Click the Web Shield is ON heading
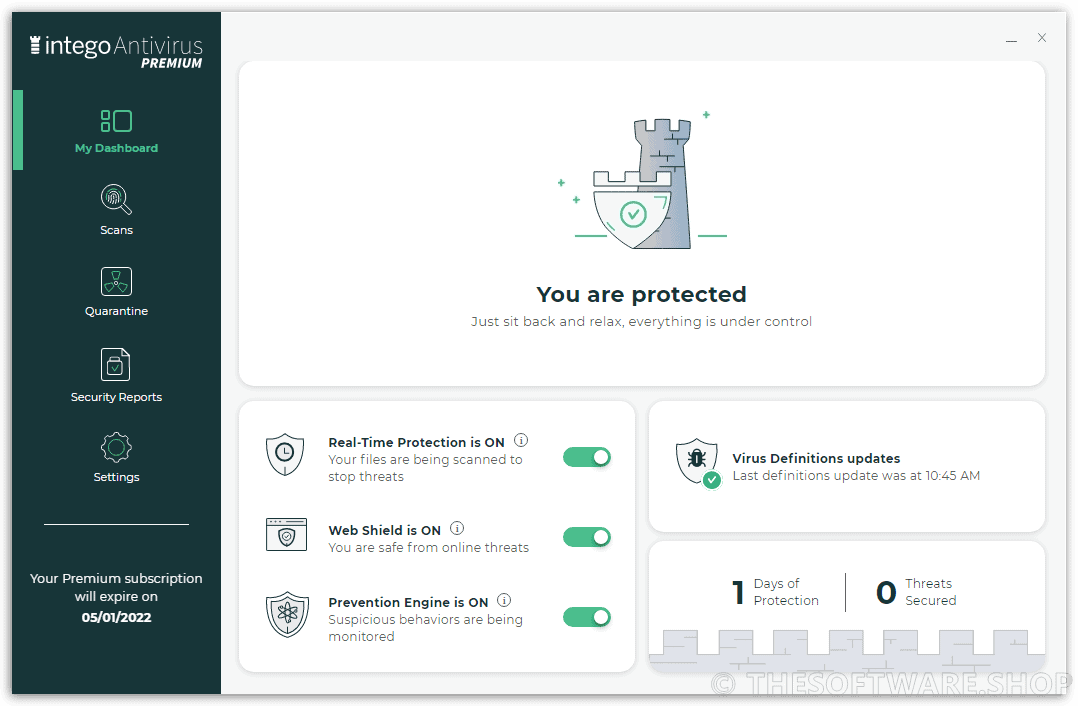The height and width of the screenshot is (706, 1078). point(384,531)
